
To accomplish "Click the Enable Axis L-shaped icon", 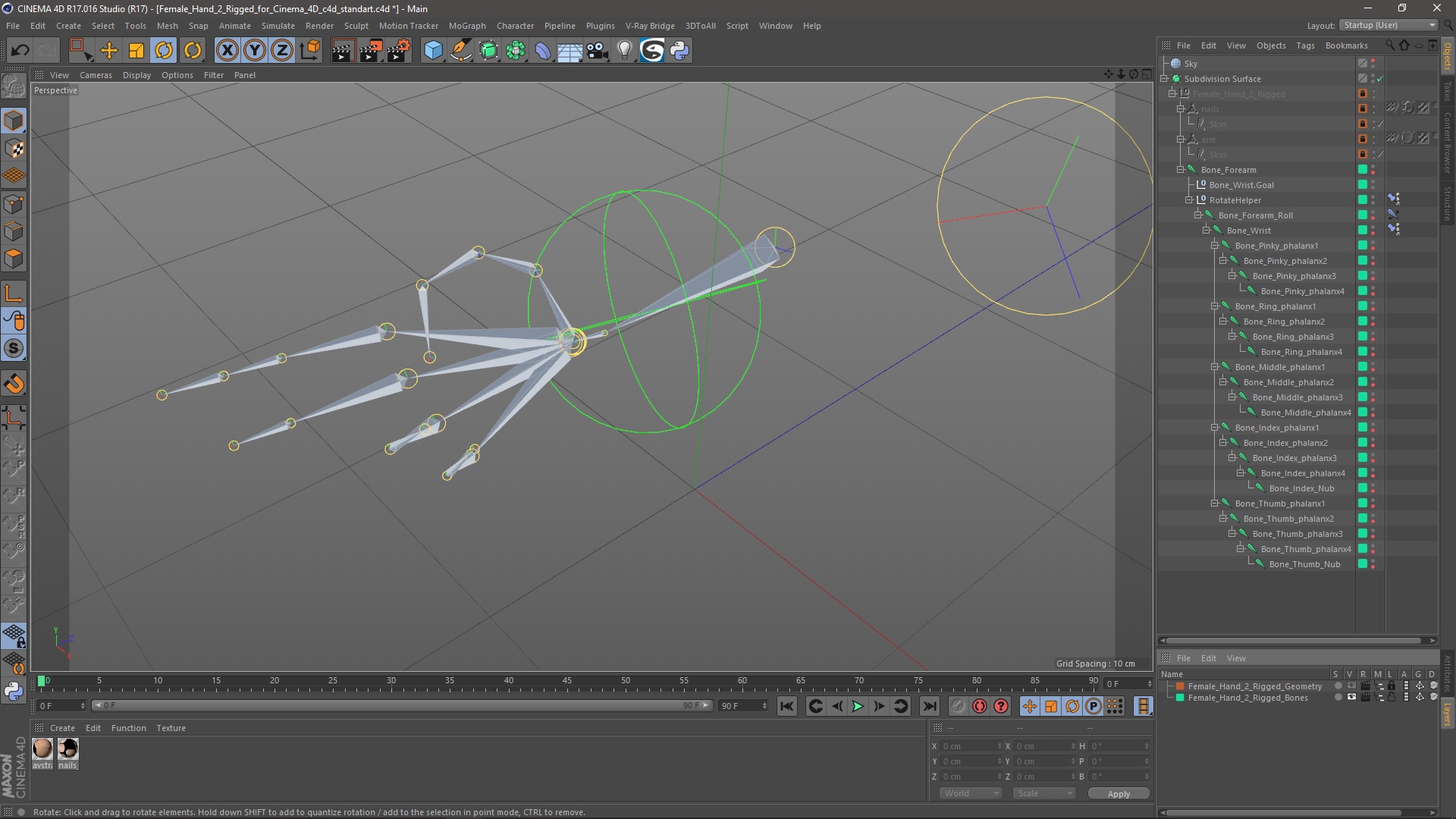I will tap(14, 293).
